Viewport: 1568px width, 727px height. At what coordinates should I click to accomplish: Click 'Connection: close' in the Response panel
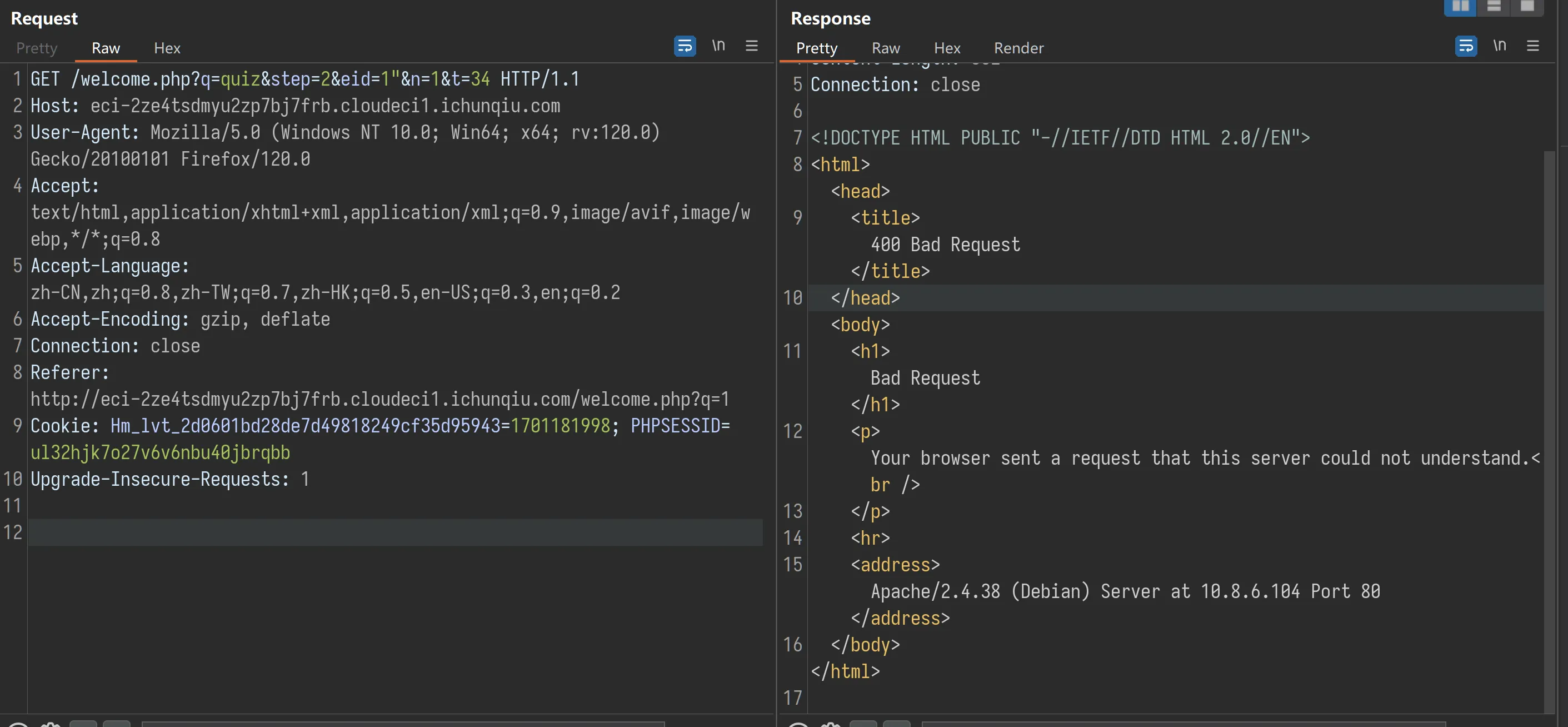pos(895,84)
